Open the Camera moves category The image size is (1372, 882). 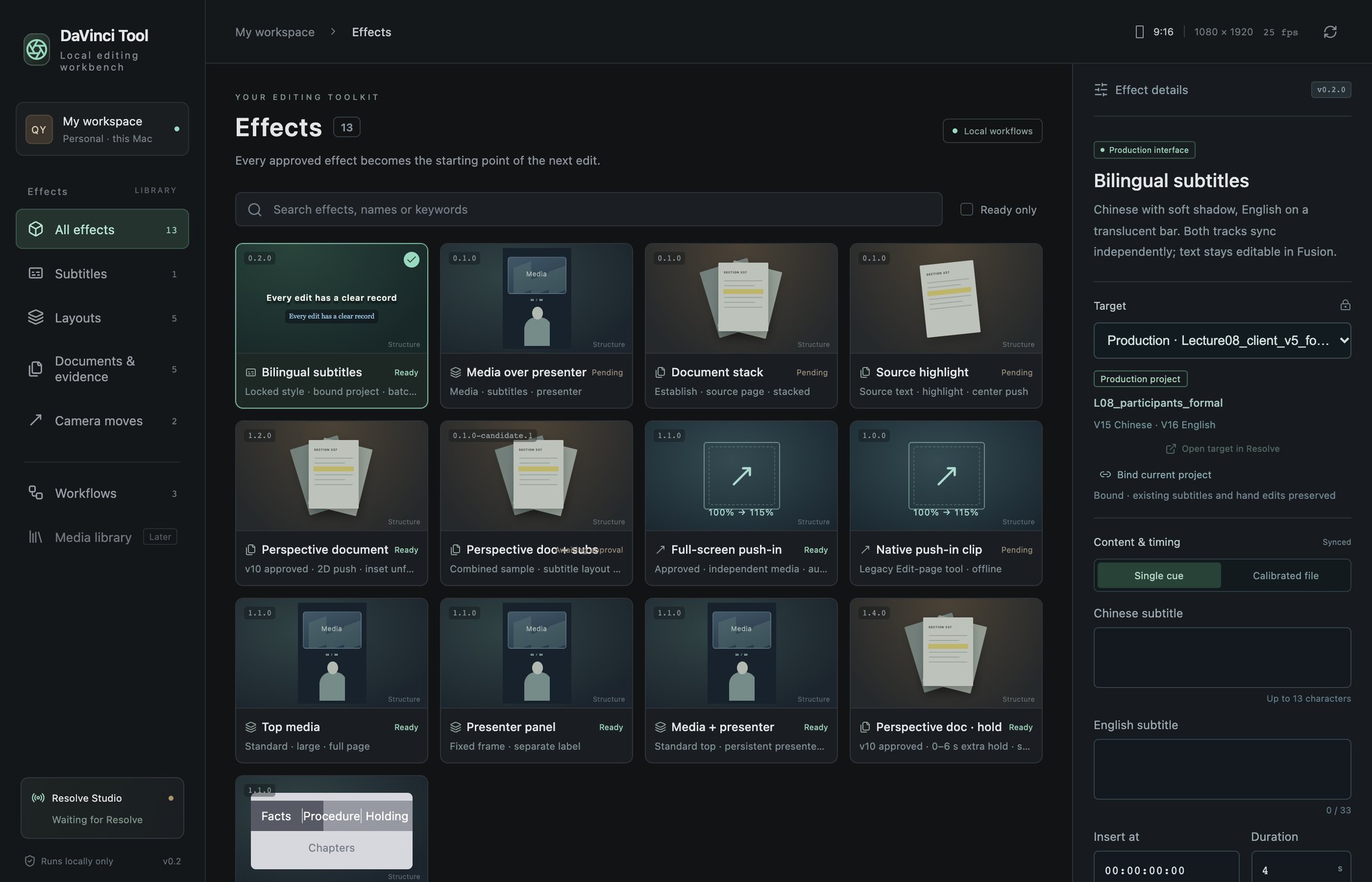103,421
